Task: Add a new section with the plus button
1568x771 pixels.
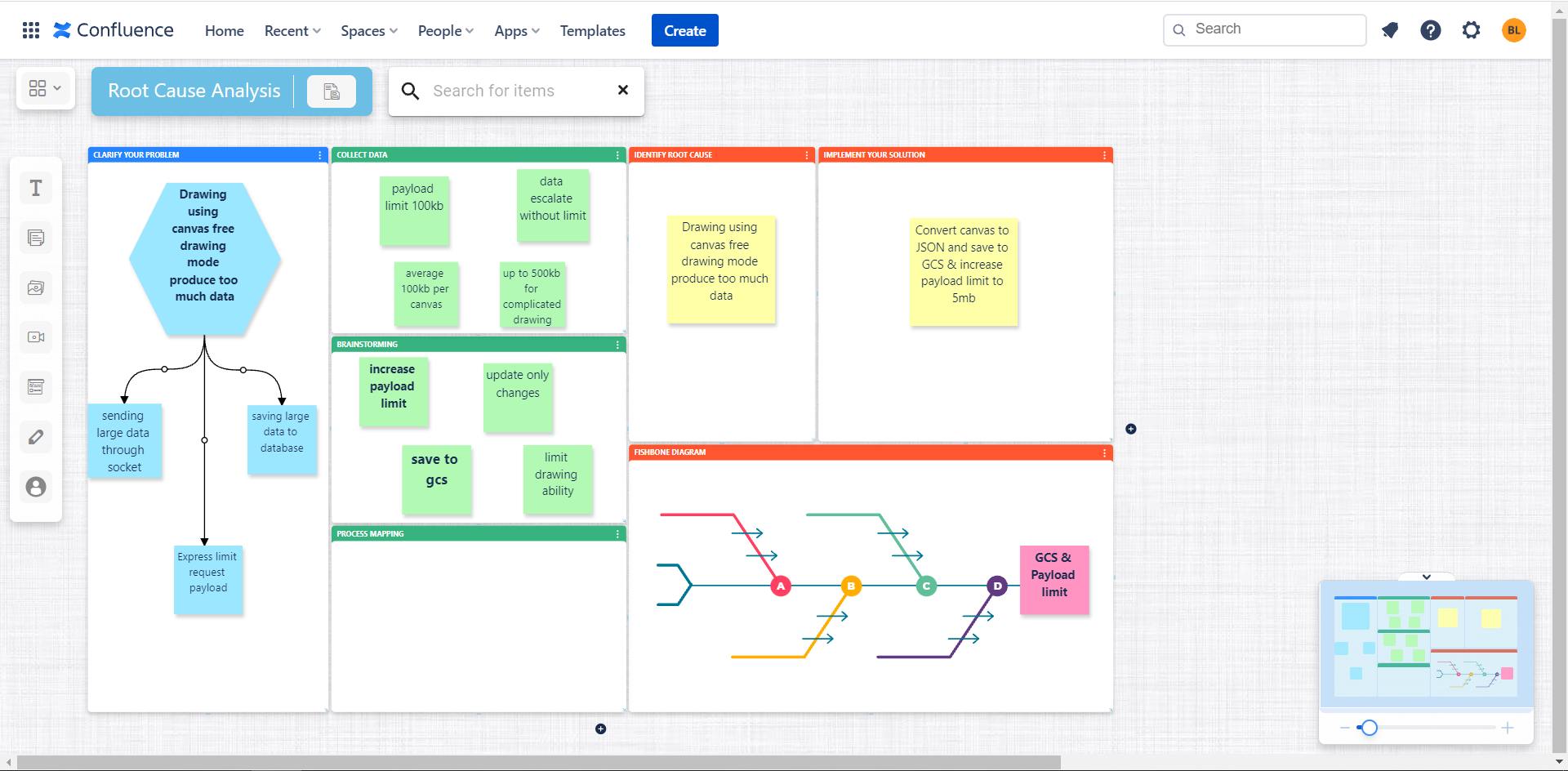Action: tap(599, 729)
